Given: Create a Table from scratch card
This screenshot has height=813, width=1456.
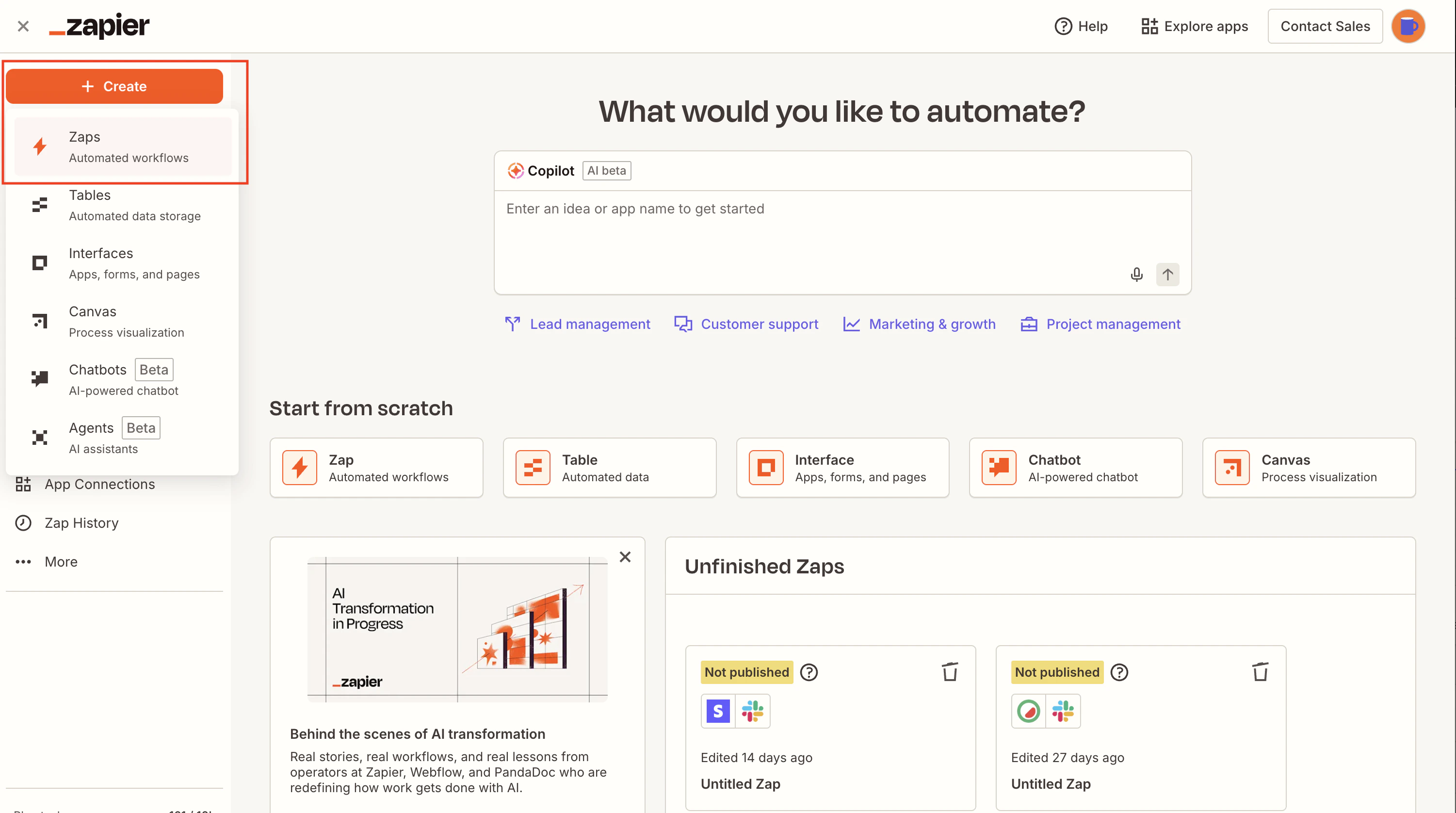Looking at the screenshot, I should pos(609,468).
